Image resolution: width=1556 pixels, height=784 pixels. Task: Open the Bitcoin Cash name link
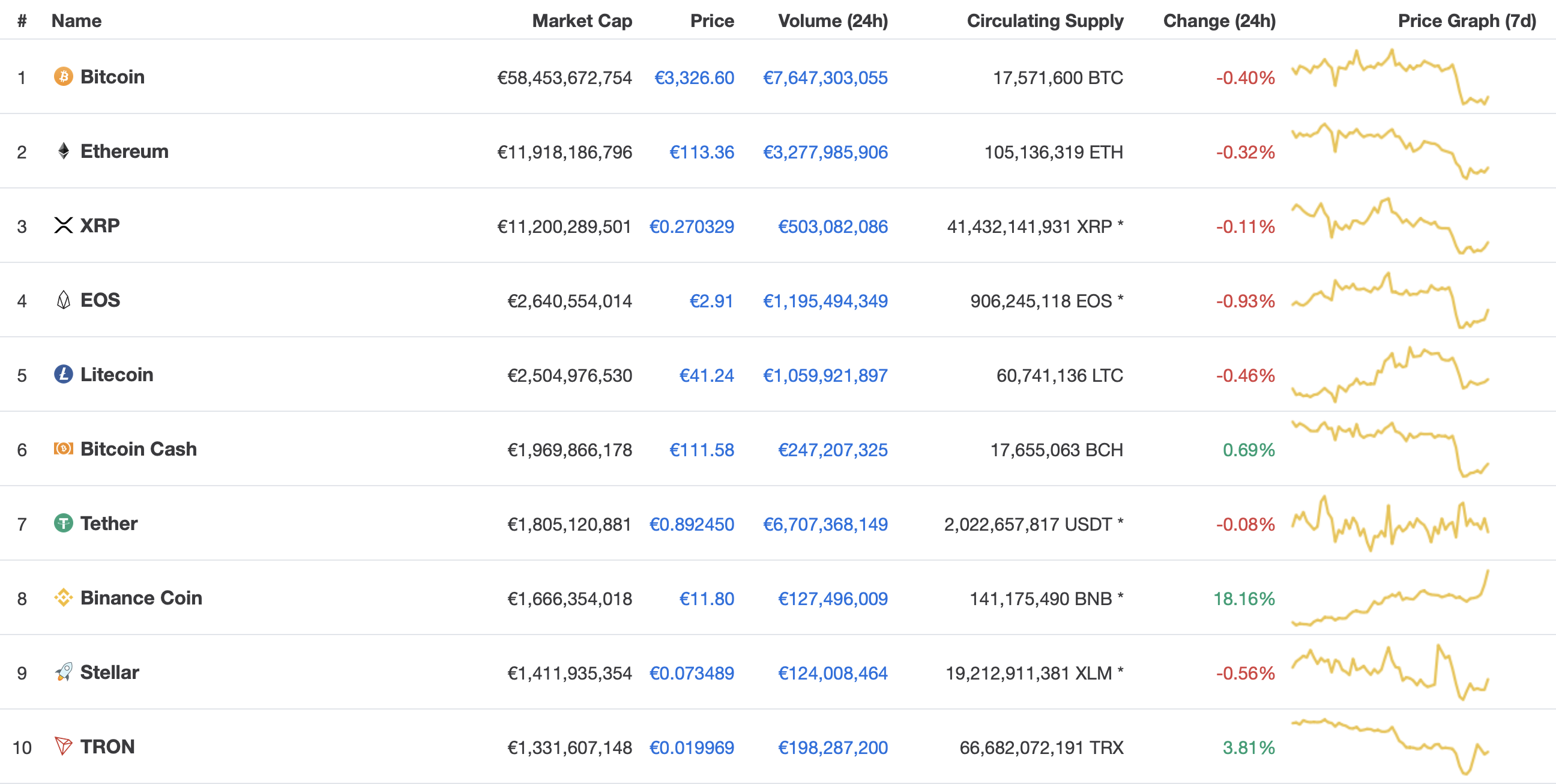click(x=138, y=449)
